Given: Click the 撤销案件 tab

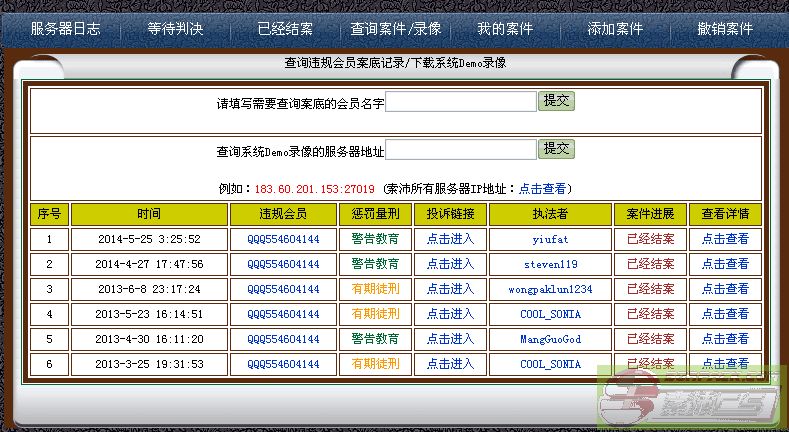Looking at the screenshot, I should point(725,29).
